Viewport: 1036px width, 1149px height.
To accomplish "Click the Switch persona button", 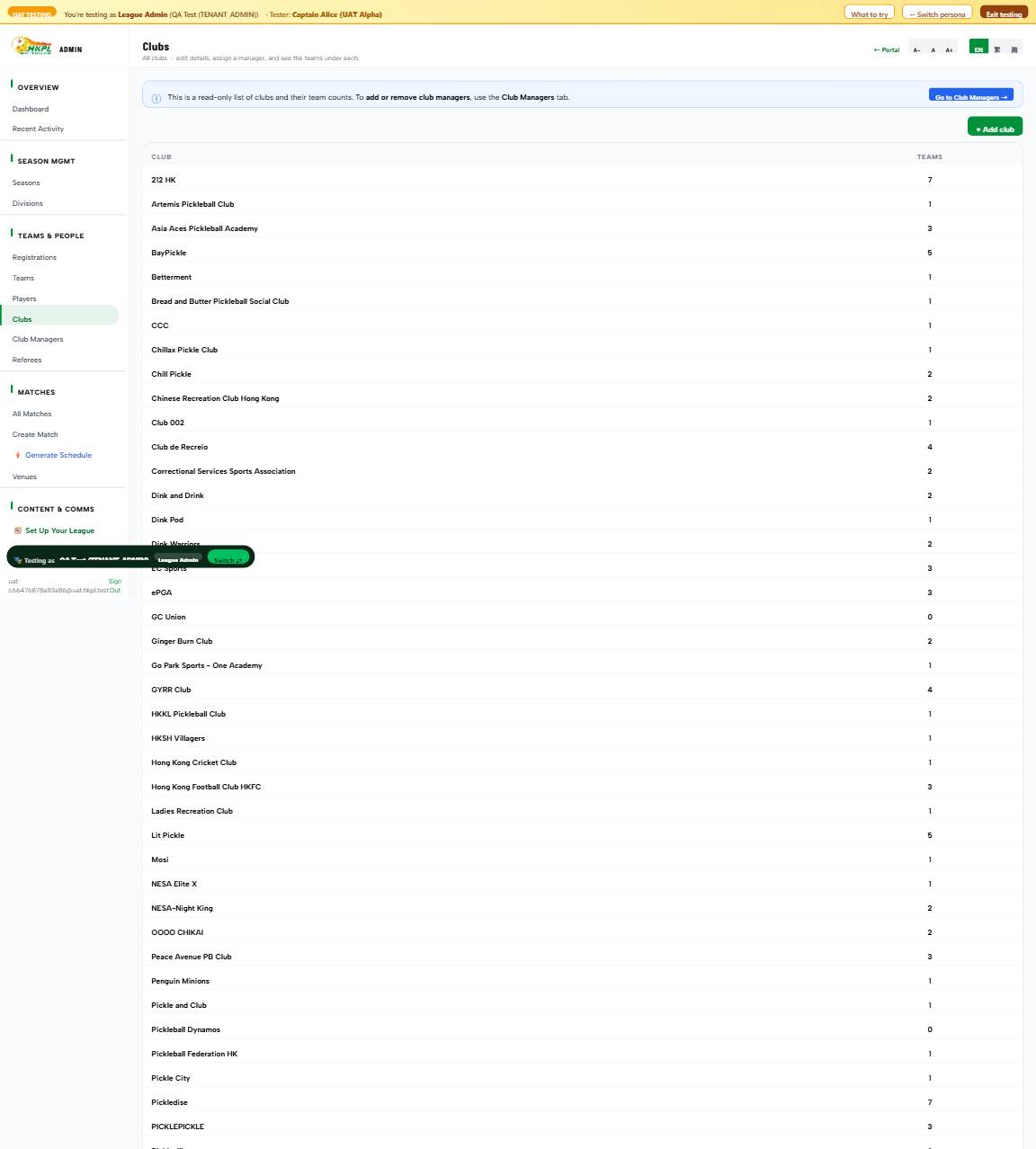I will click(937, 13).
